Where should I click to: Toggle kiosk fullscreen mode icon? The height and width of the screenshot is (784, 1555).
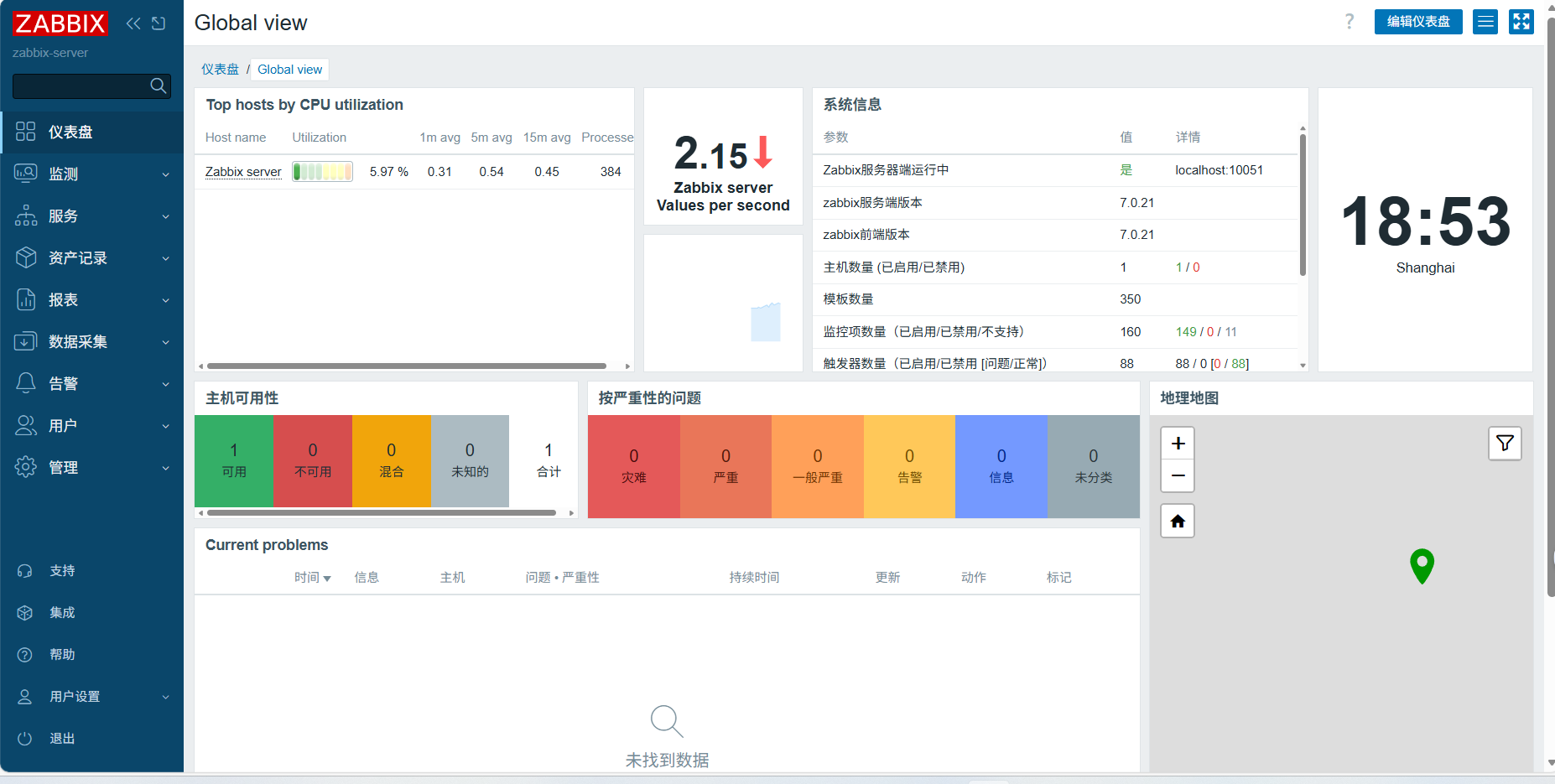(x=1521, y=22)
